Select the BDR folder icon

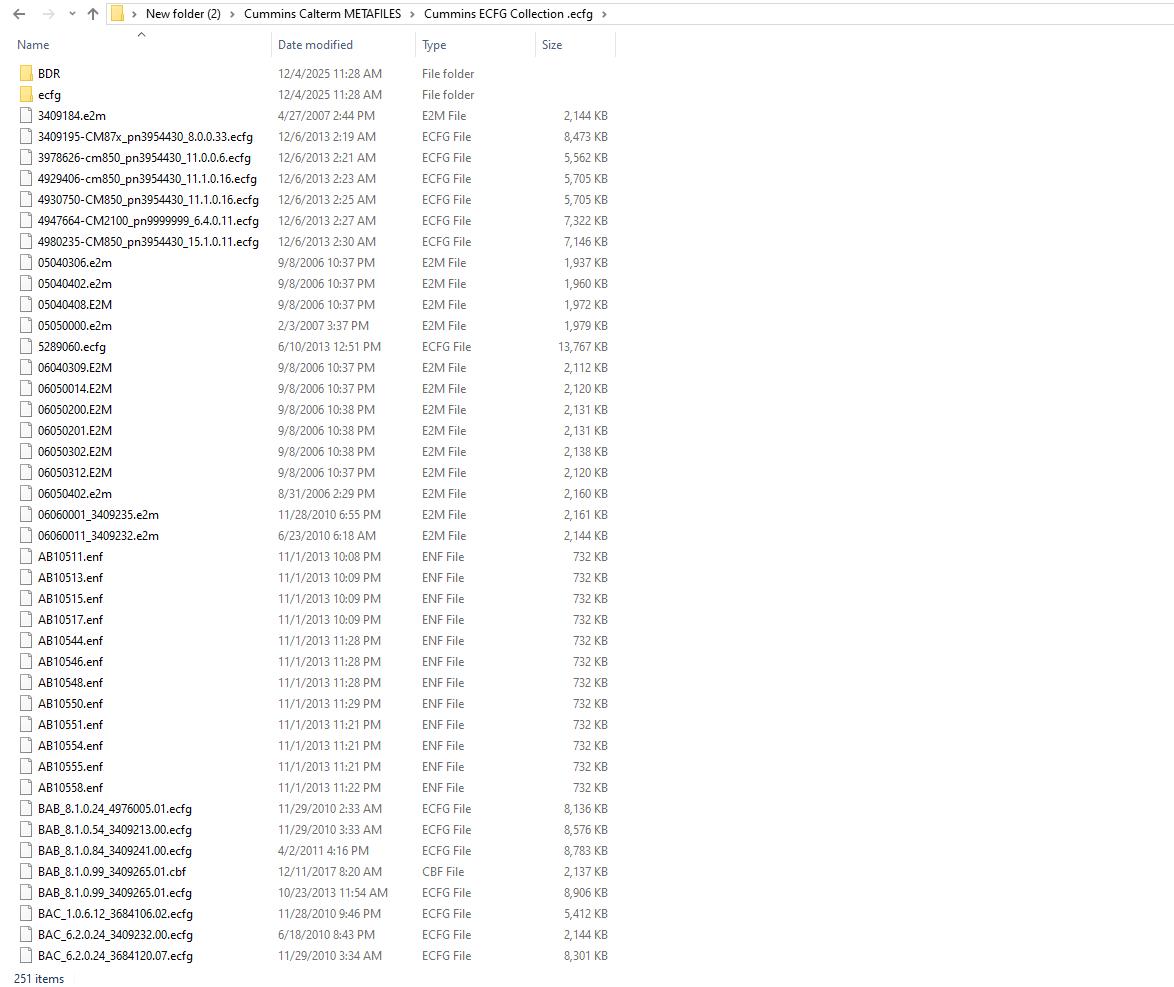coord(26,73)
